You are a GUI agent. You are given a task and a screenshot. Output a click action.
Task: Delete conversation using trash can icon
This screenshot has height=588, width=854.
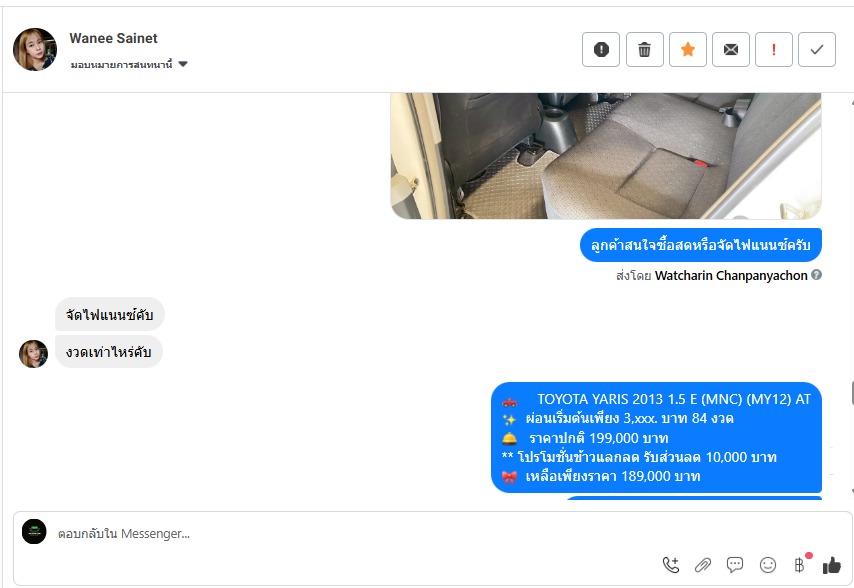pyautogui.click(x=644, y=50)
